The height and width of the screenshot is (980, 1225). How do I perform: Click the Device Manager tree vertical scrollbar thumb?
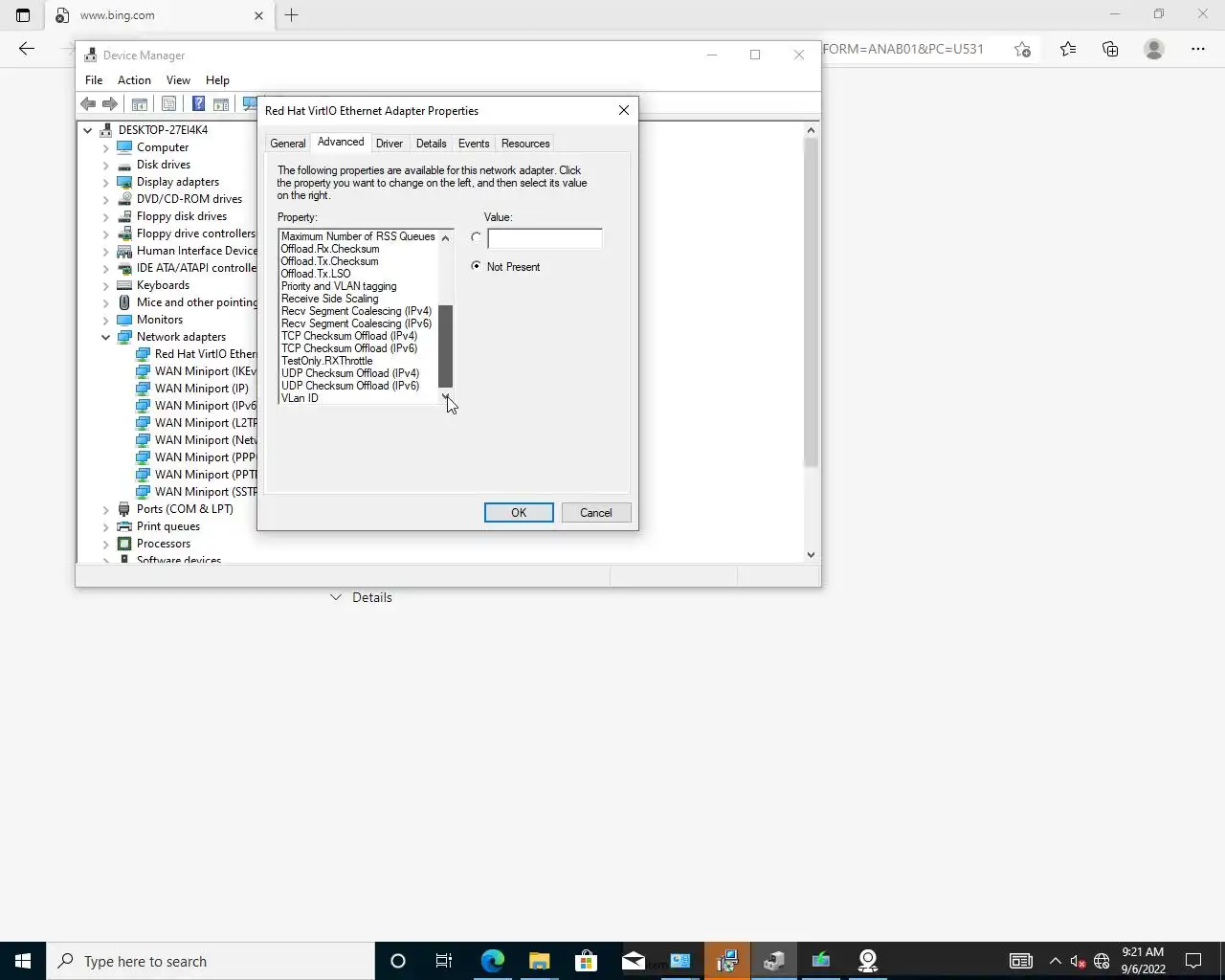pyautogui.click(x=811, y=301)
